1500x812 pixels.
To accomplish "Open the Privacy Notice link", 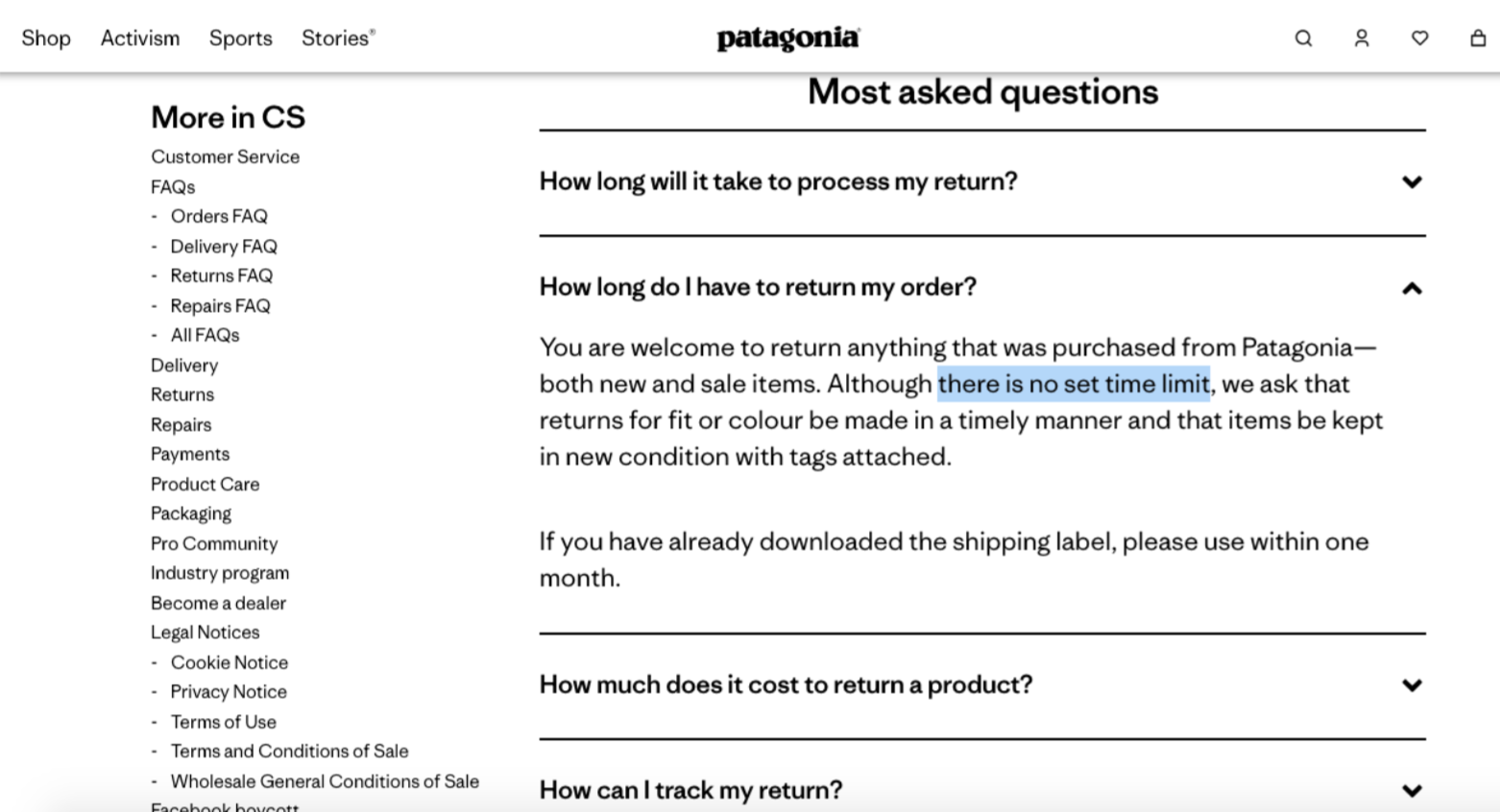I will pyautogui.click(x=229, y=691).
